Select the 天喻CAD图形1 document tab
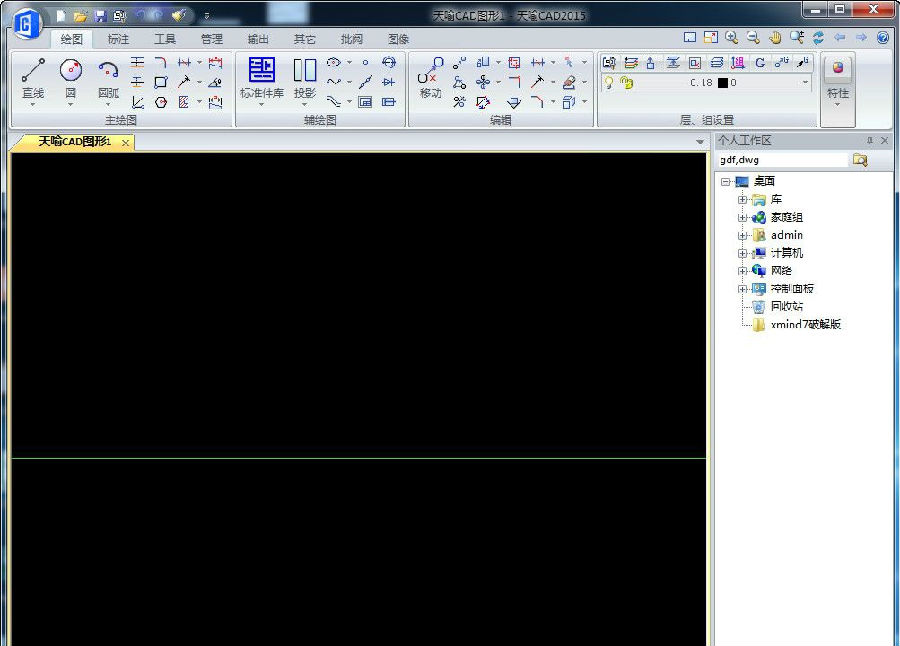Image resolution: width=900 pixels, height=646 pixels. tap(73, 141)
